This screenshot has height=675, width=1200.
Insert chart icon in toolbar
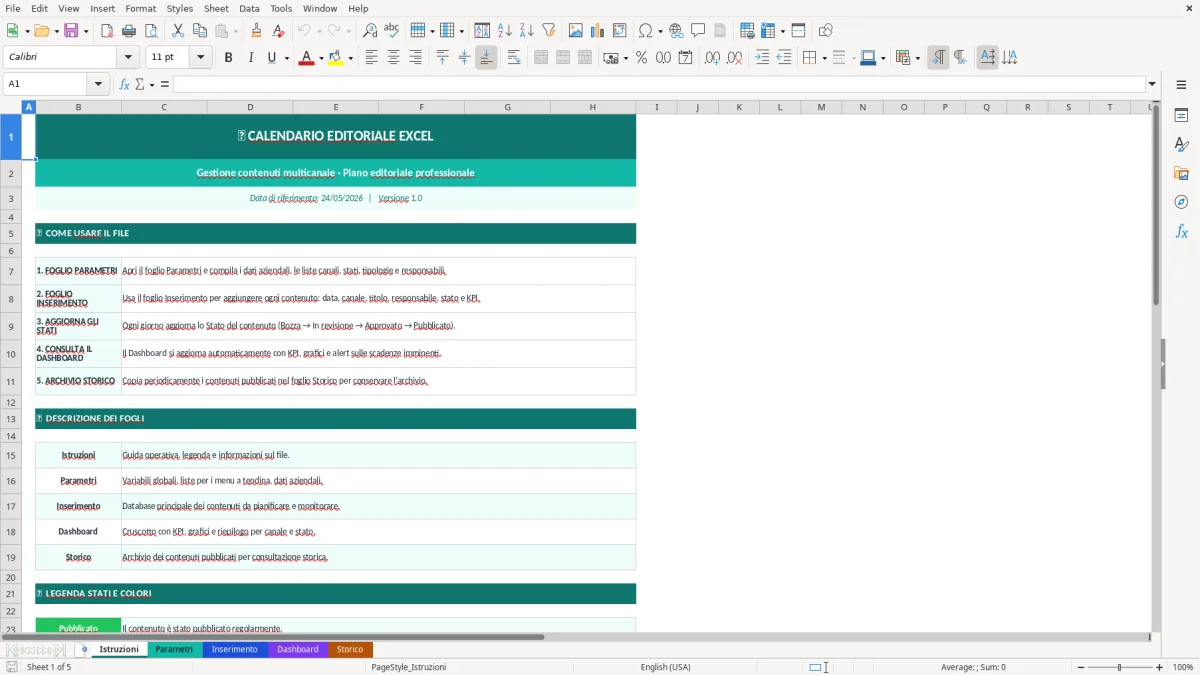pos(598,31)
